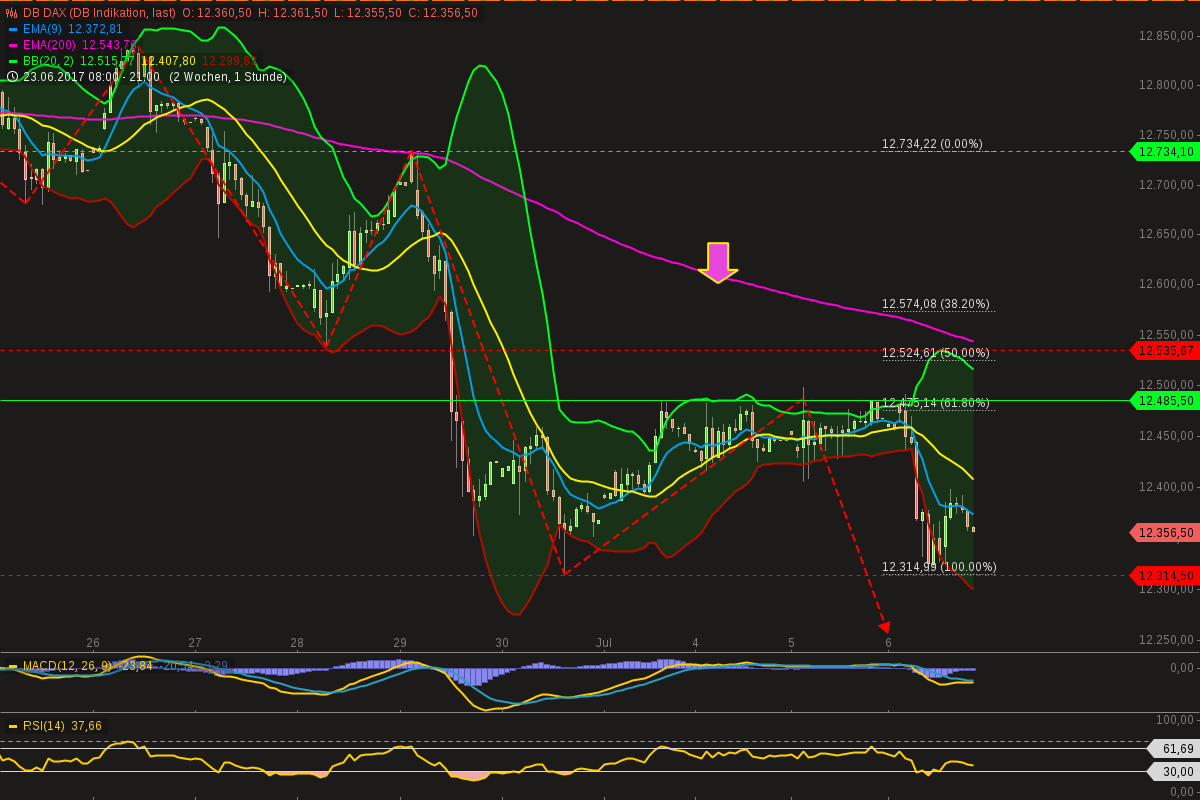Click the red 12.314,50 price tag

point(1163,575)
